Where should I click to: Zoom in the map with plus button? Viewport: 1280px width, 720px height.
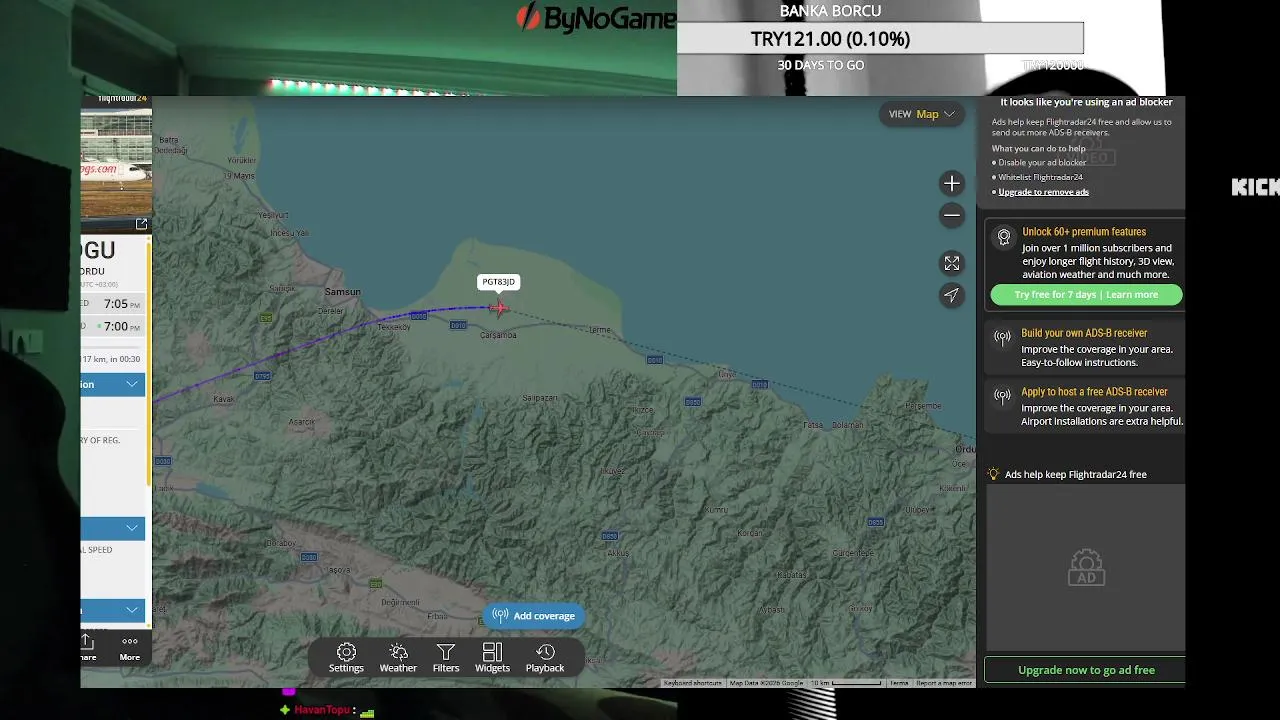pos(952,183)
